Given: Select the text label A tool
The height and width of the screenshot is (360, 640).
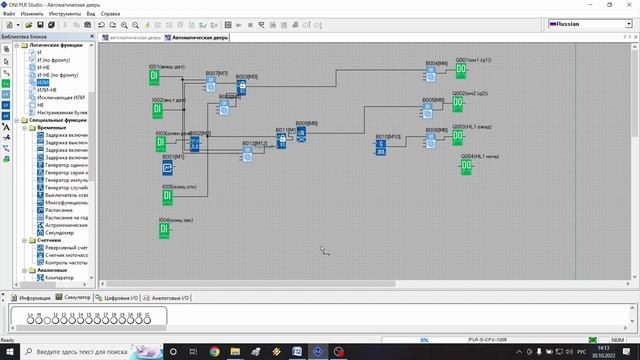Looking at the screenshot, I should pyautogui.click(x=6, y=127).
